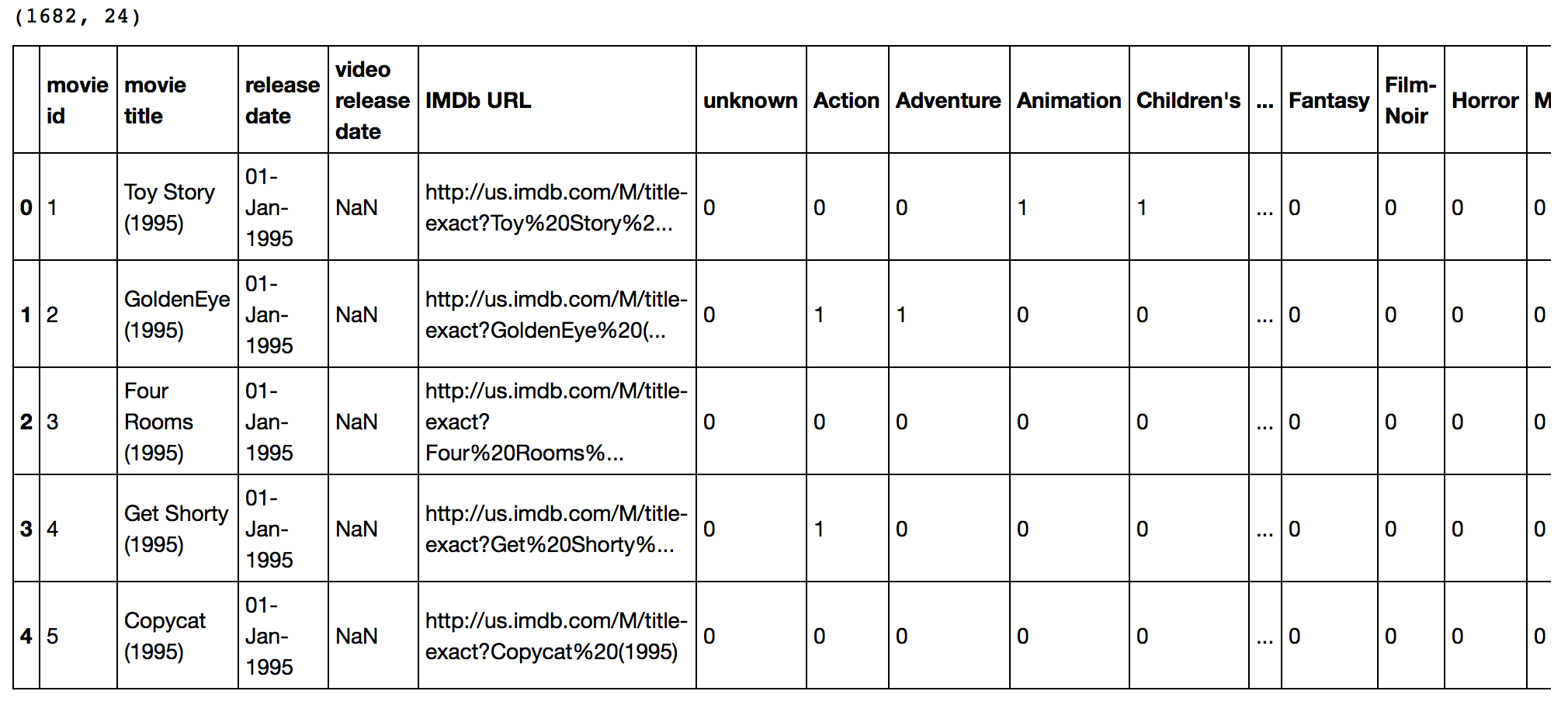
Task: Select row index 4 label
Action: click(26, 636)
